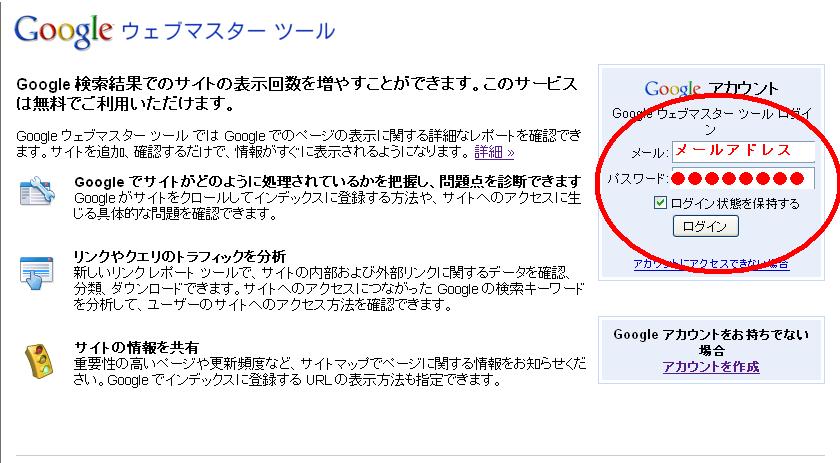Click the Google logo in account box
Image resolution: width=840 pixels, height=463 pixels.
673,88
